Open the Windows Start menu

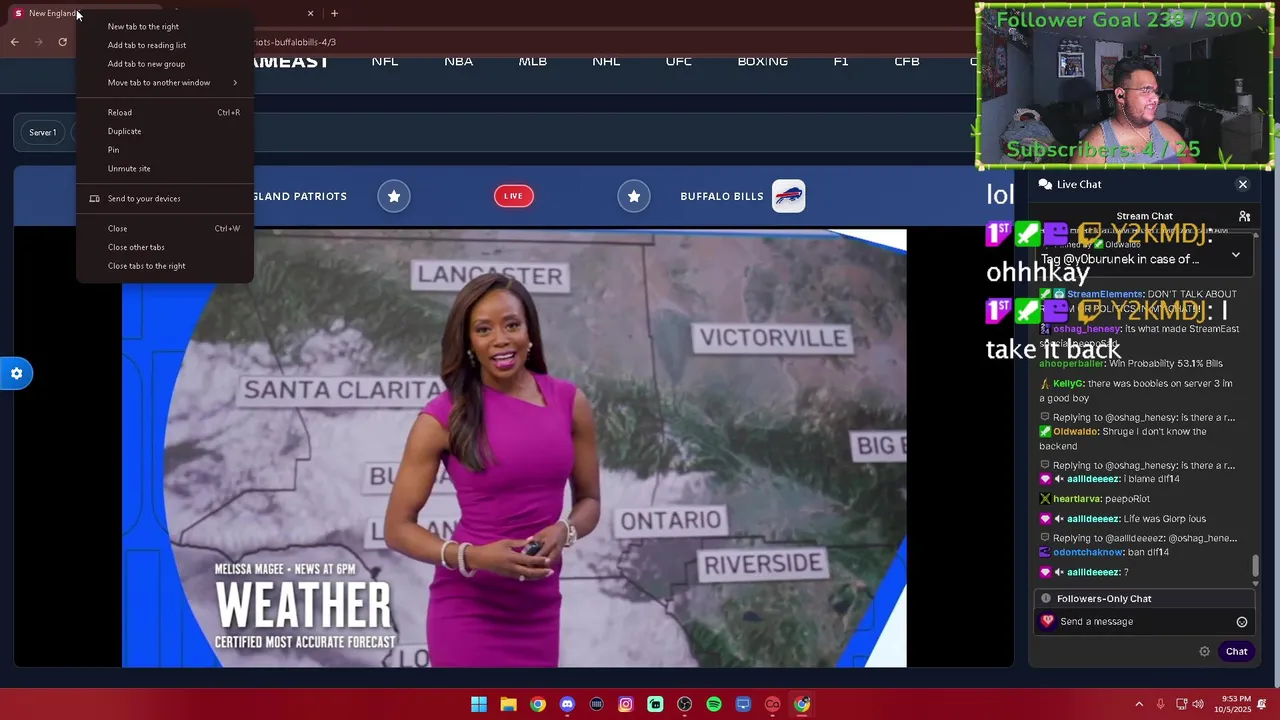pos(479,704)
